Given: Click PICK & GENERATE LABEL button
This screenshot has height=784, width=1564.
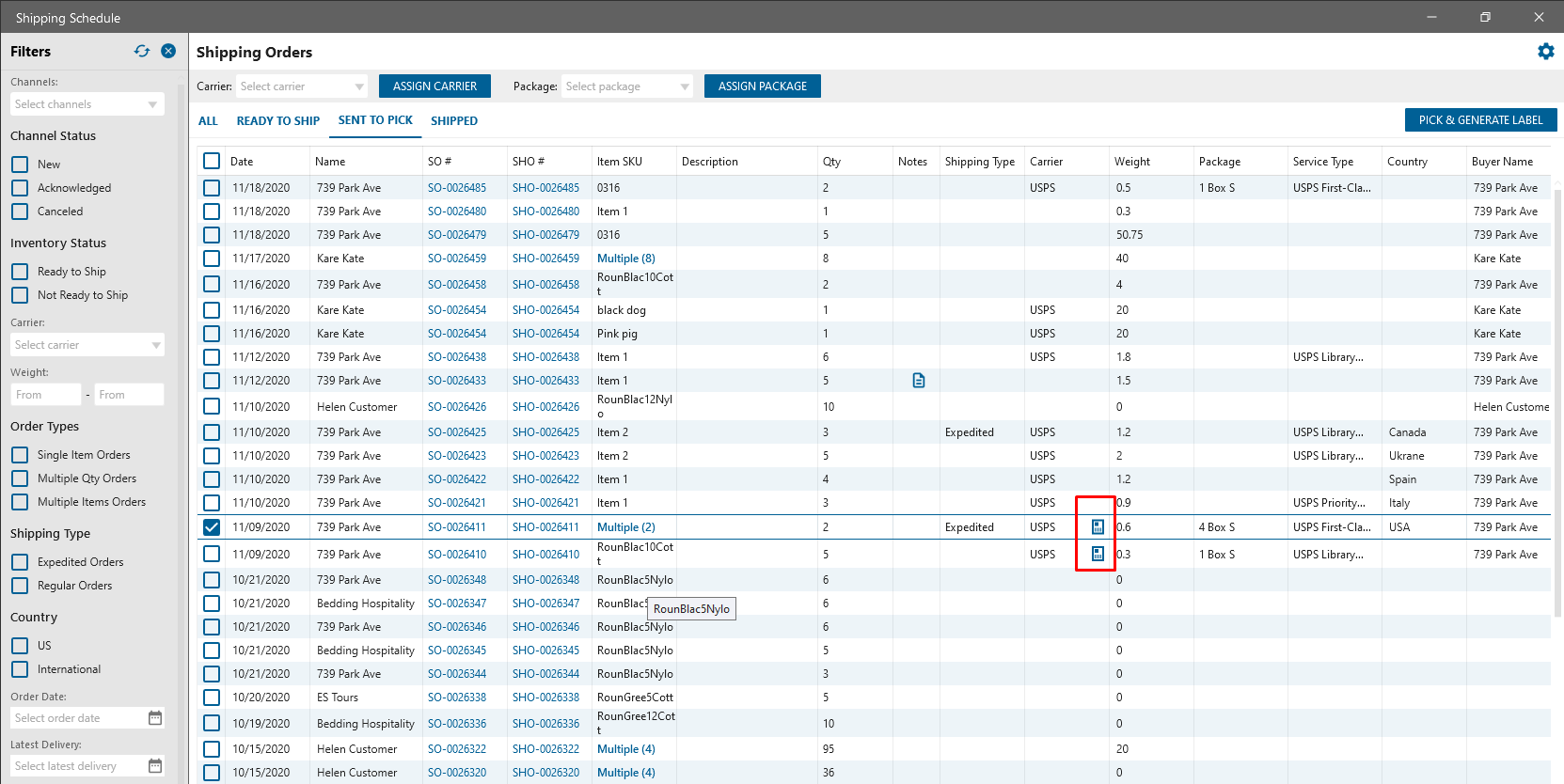Looking at the screenshot, I should click(1481, 120).
